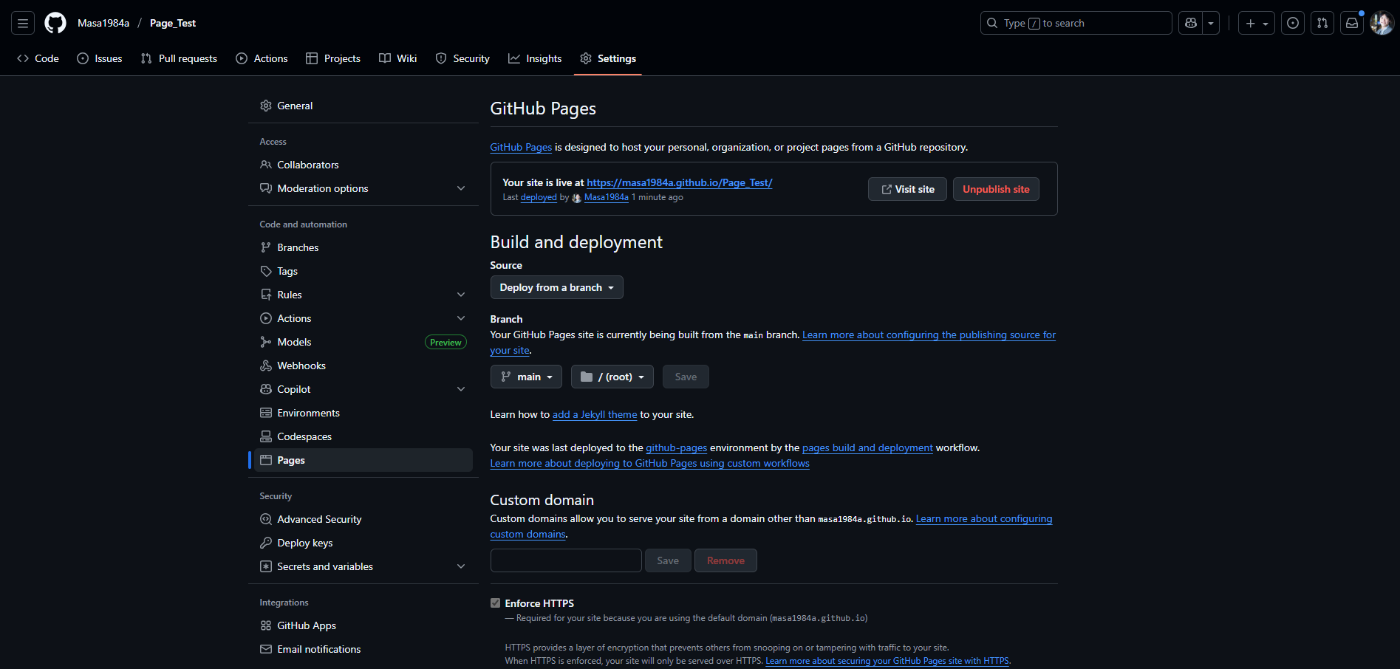Open the hamburger navigation menu

point(24,23)
